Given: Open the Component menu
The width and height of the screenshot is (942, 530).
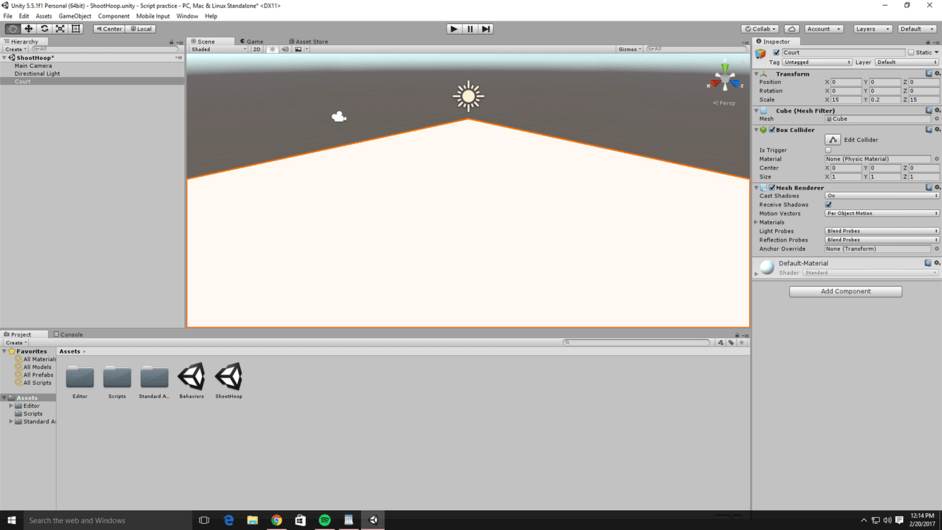Looking at the screenshot, I should [x=114, y=16].
